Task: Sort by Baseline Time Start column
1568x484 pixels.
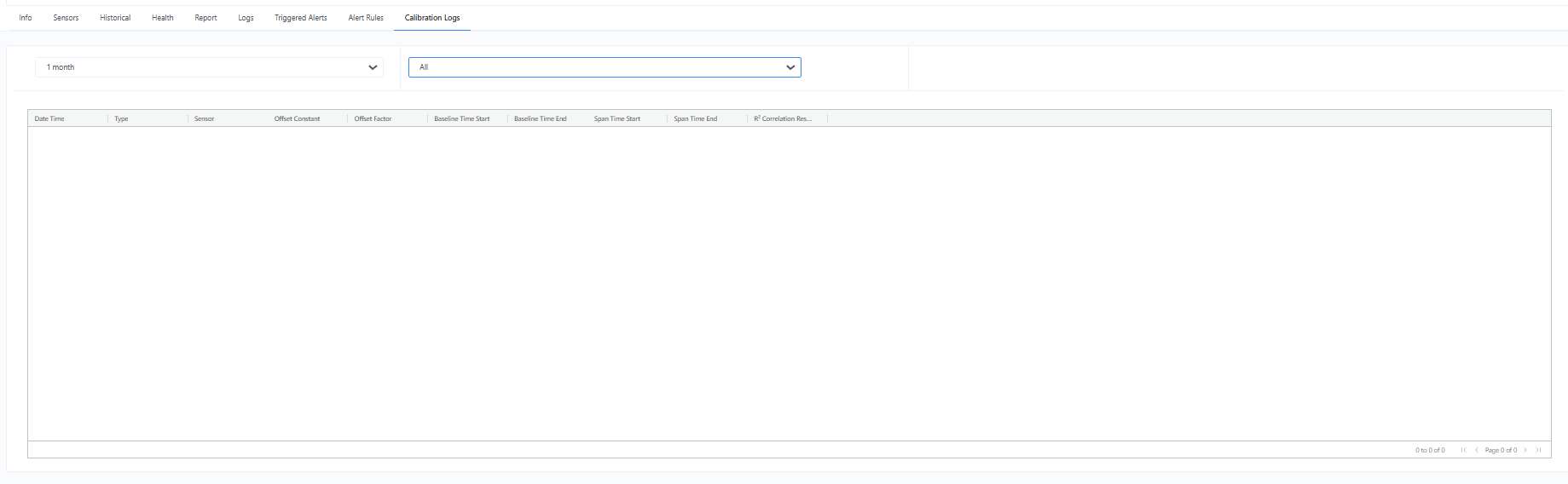Action: 462,118
